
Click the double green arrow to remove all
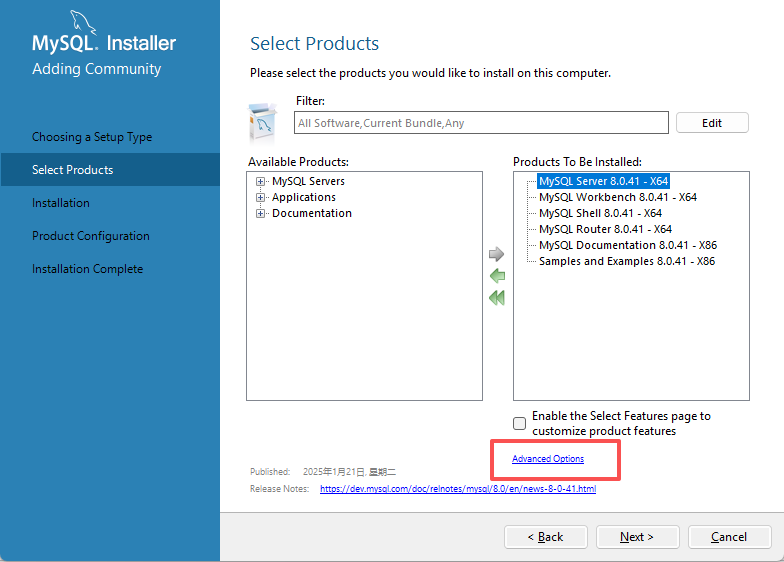pyautogui.click(x=497, y=298)
